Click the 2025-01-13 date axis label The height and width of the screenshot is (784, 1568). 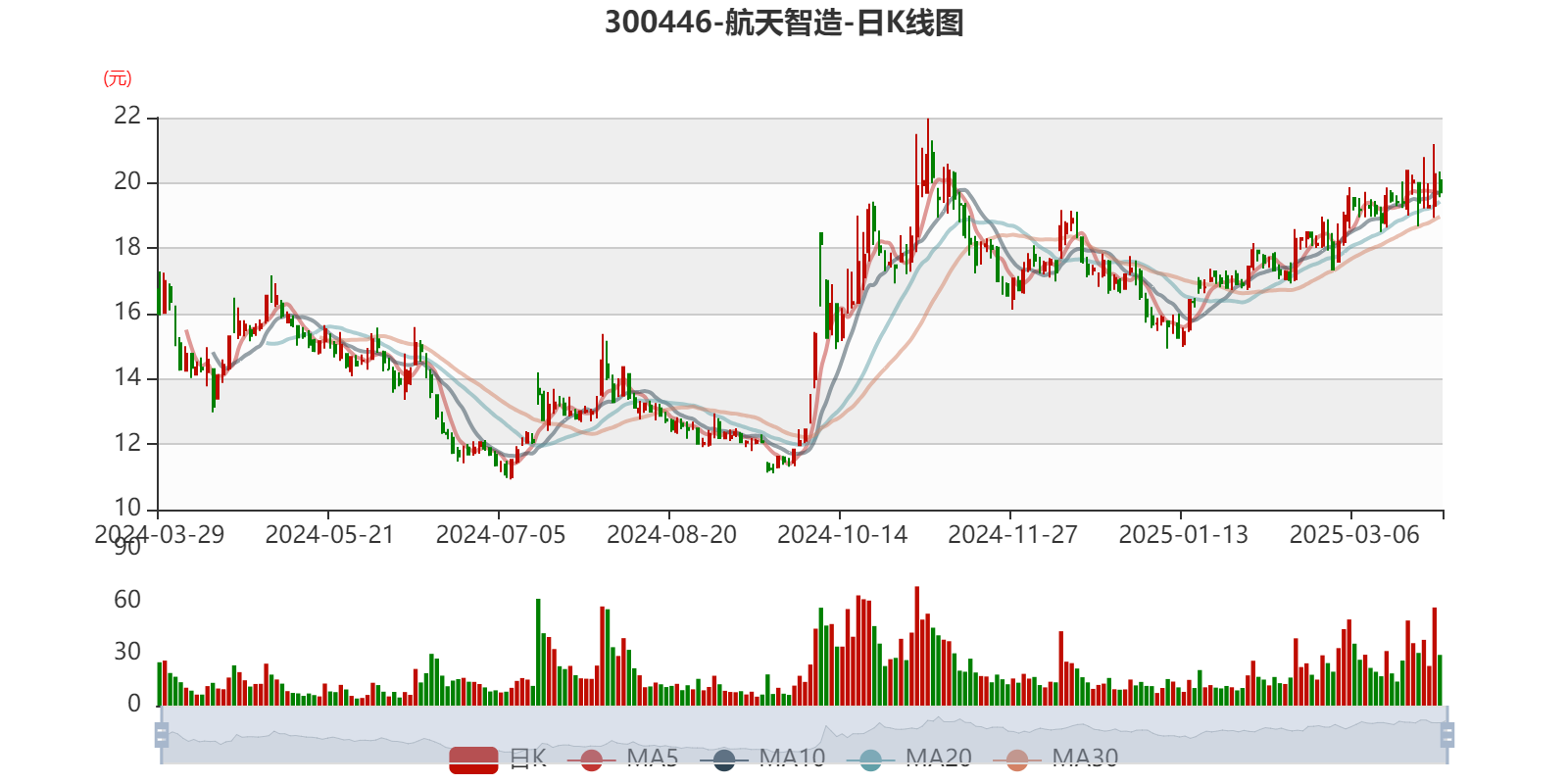pos(1183,535)
